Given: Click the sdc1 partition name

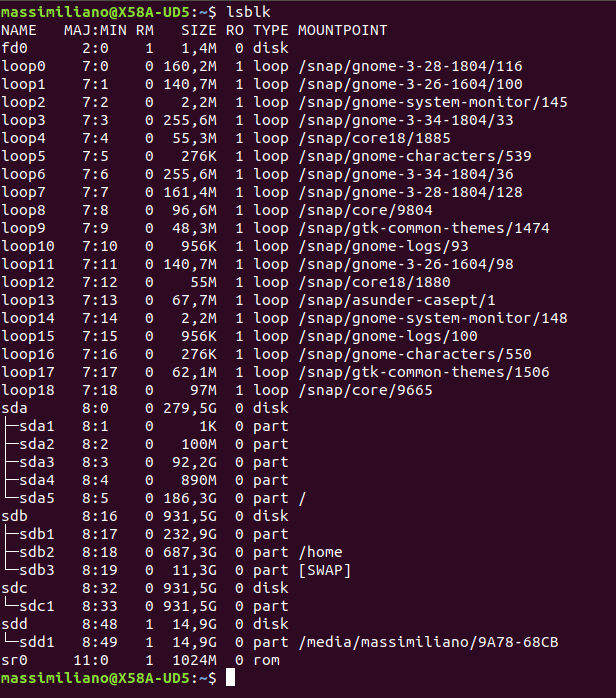Looking at the screenshot, I should tap(36, 606).
